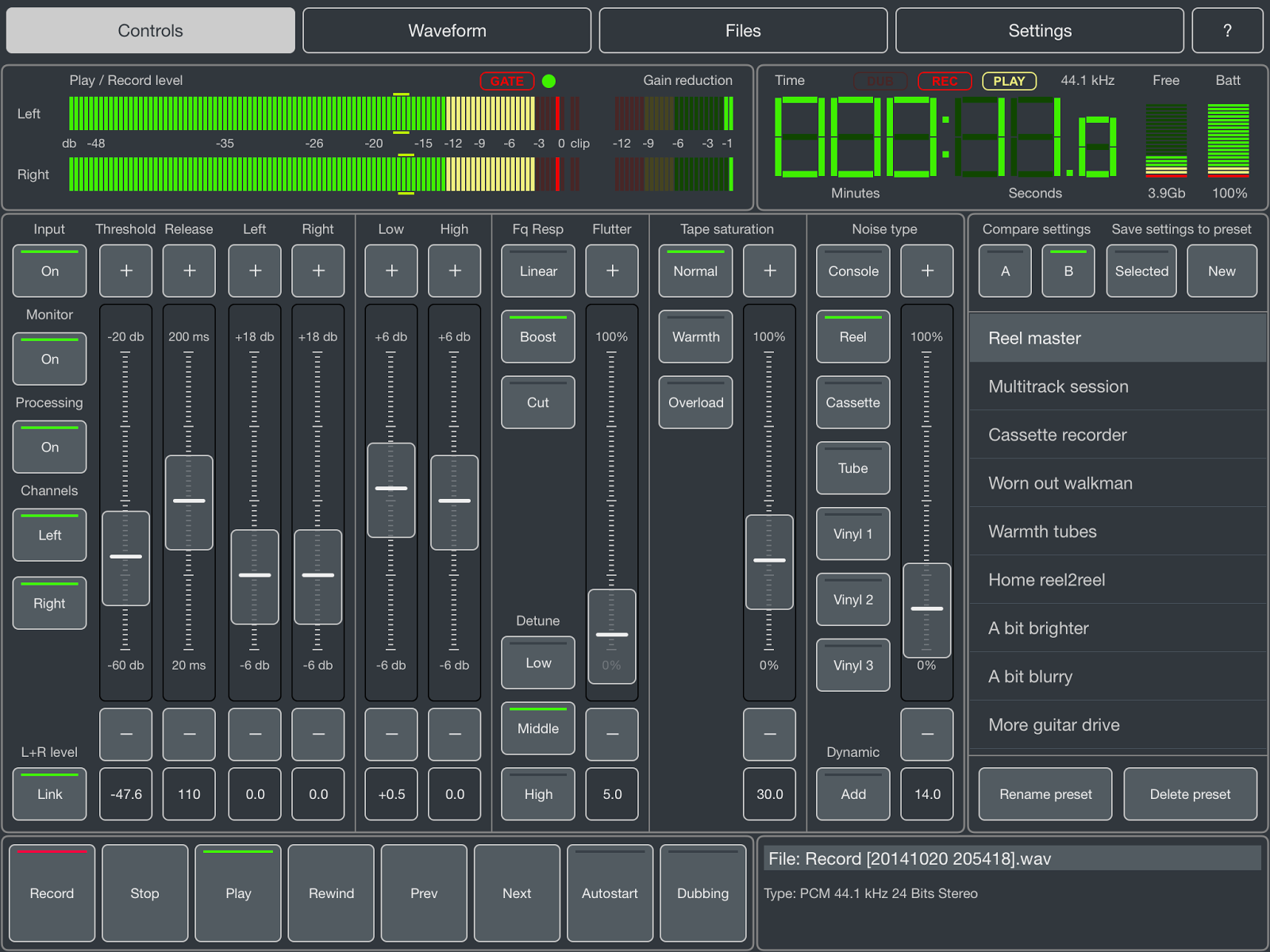Switch to the Waveform tab

tap(447, 31)
